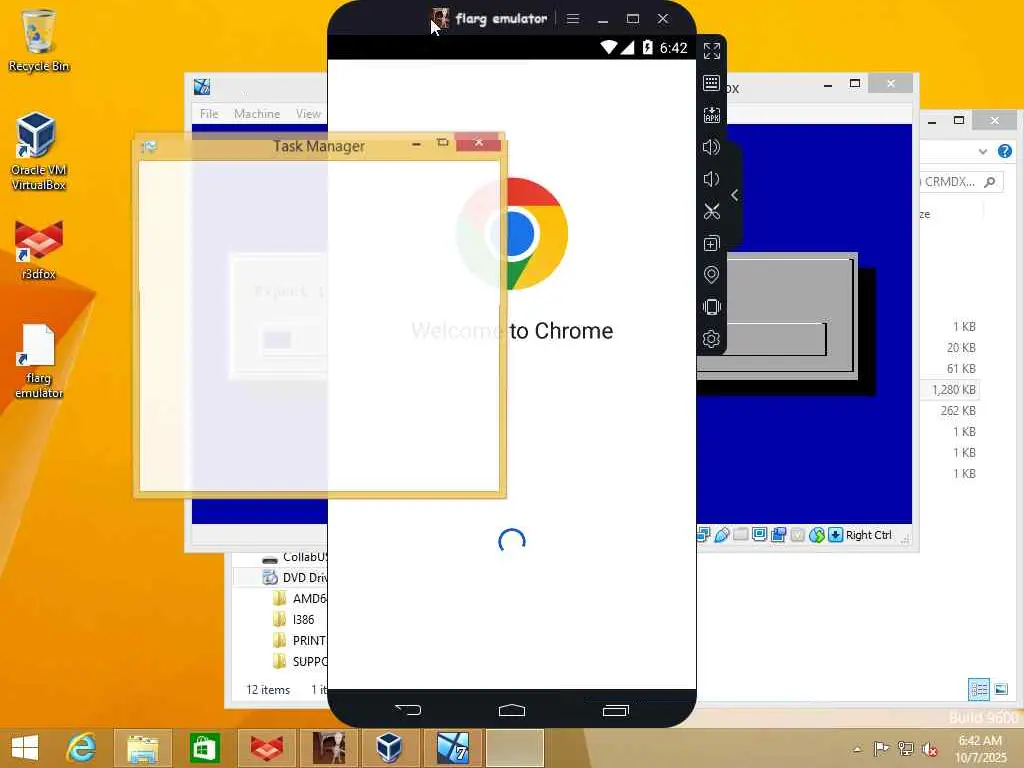Click the CRMDX search field in Explorer
This screenshot has width=1024, height=768.
[961, 182]
